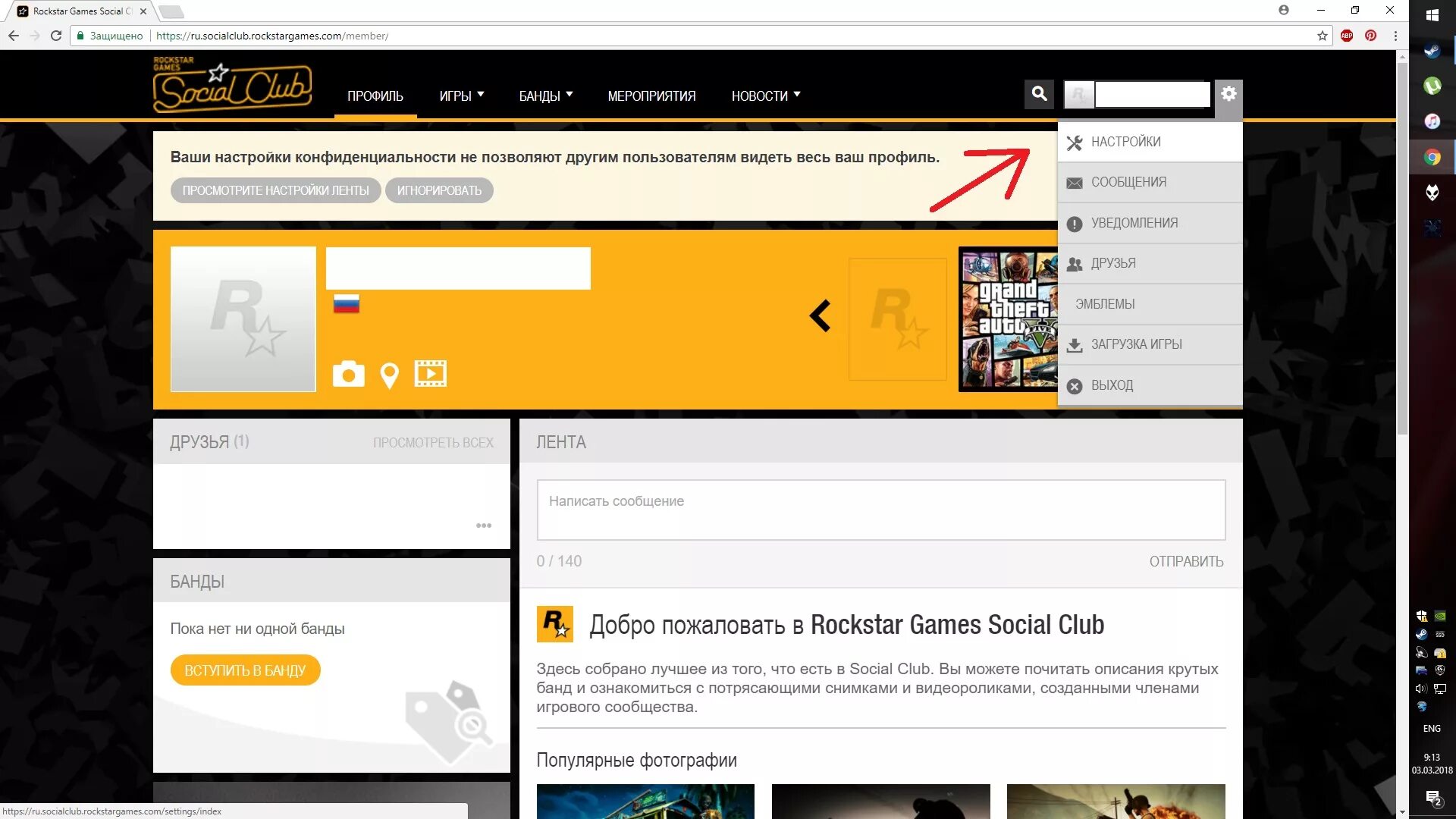Open iTunes from the taskbar
Screen dimensions: 1456x819
(x=1432, y=121)
